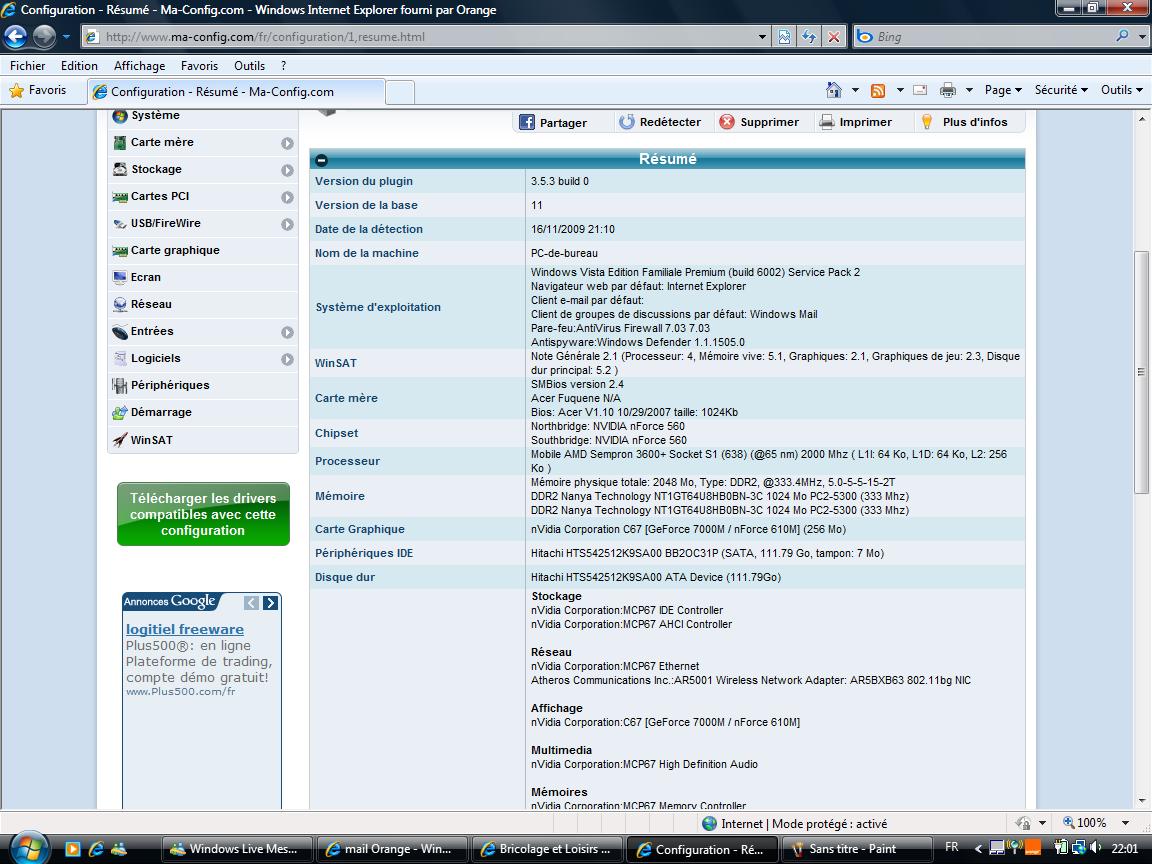
Task: Click the Plus d'infos button
Action: [x=964, y=122]
